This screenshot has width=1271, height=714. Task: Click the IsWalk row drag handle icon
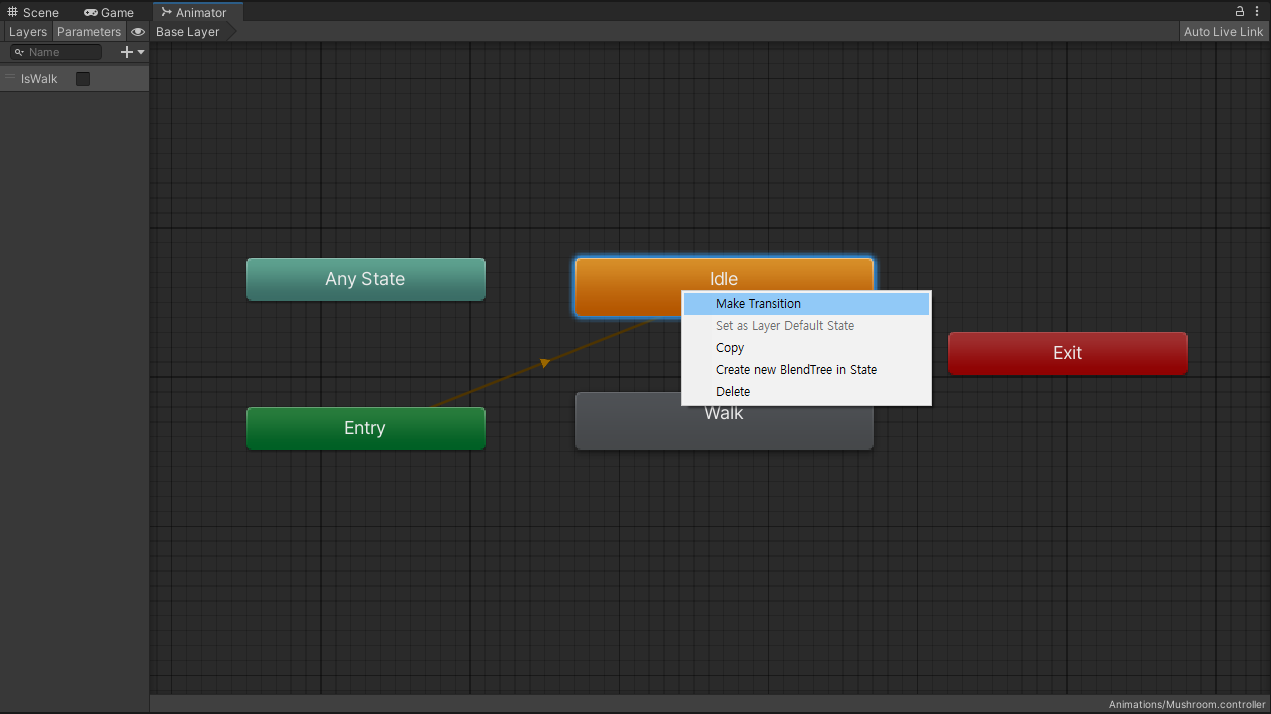pyautogui.click(x=10, y=78)
